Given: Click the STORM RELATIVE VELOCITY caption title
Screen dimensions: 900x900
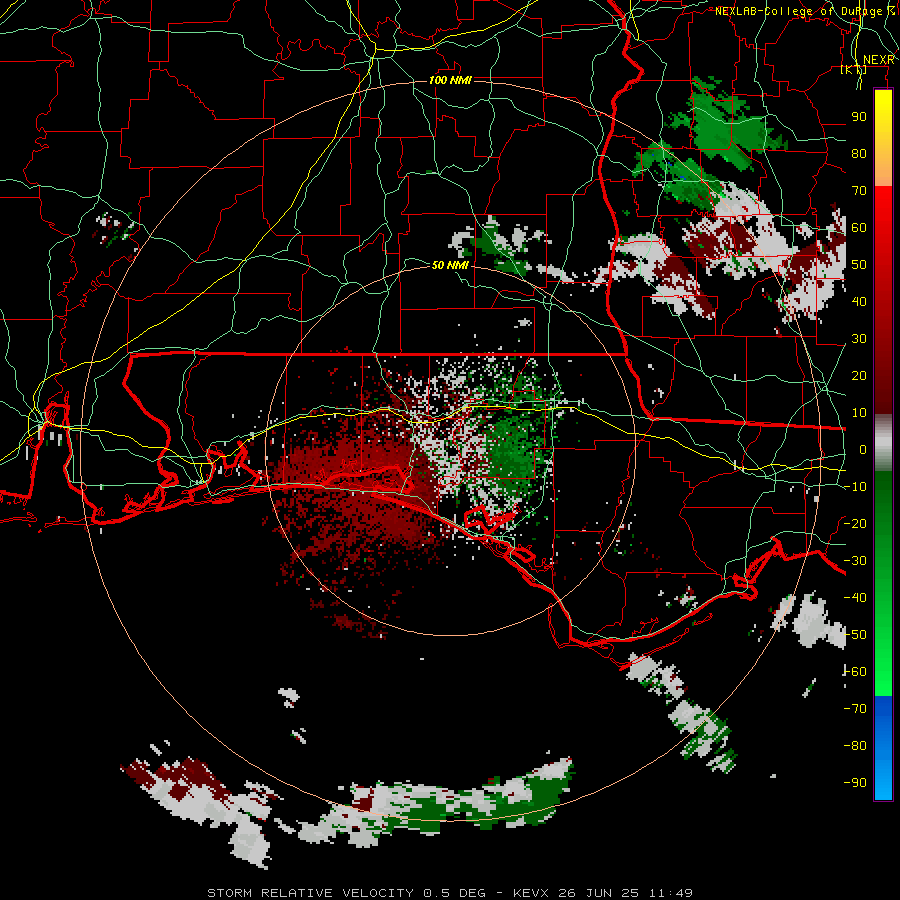Looking at the screenshot, I should 310,893.
